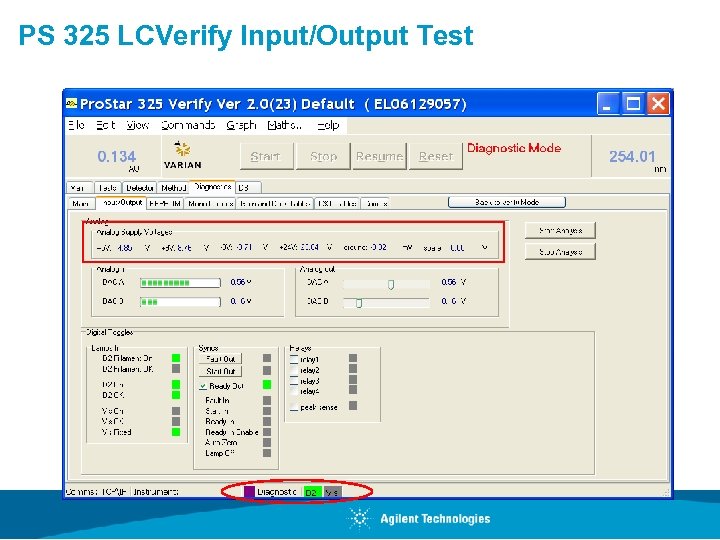Click the 254.01 nm wavelength reading
720x540 pixels.
point(632,157)
